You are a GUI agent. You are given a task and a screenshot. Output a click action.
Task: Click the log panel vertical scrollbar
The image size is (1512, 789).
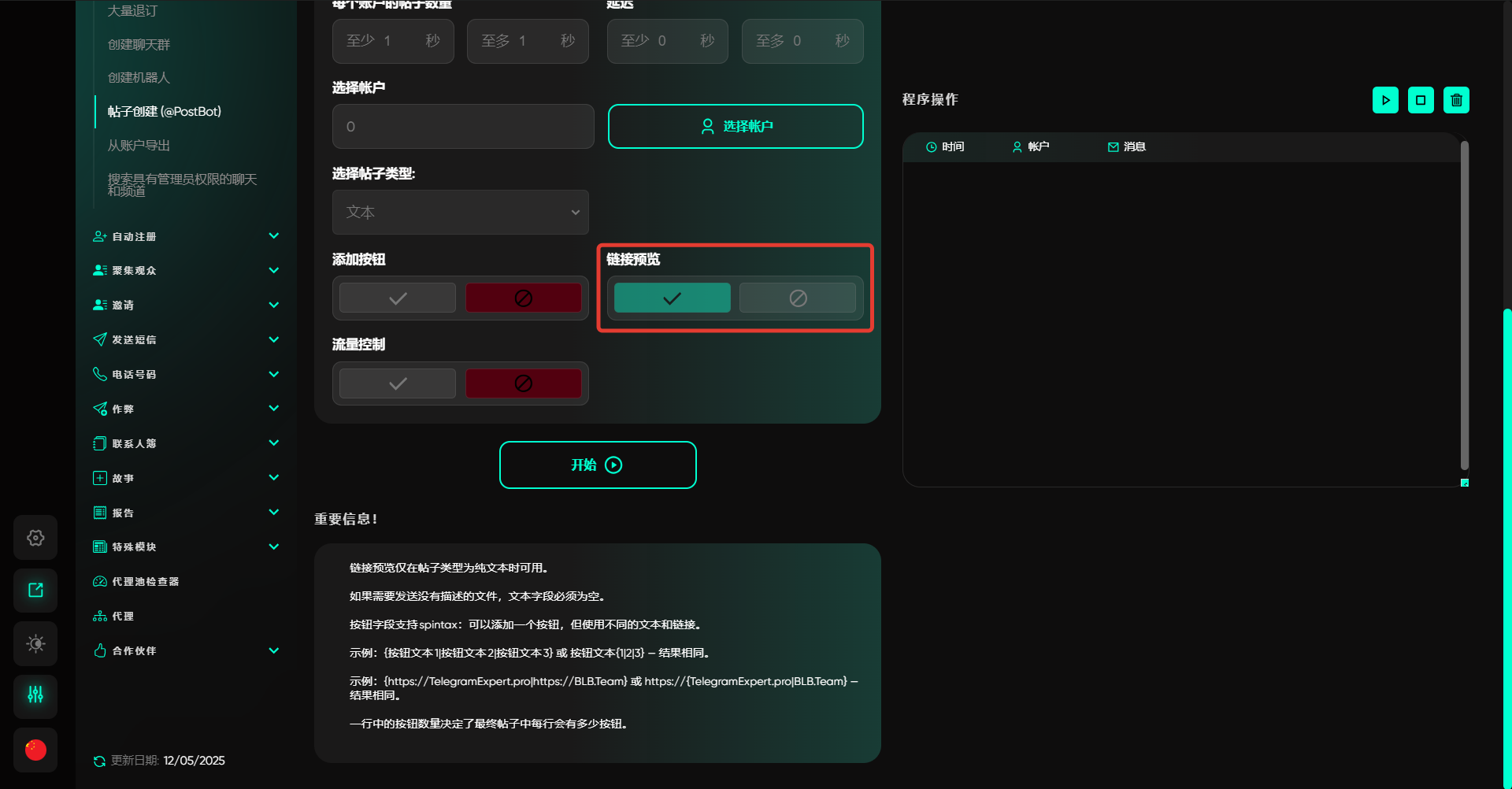point(1464,307)
